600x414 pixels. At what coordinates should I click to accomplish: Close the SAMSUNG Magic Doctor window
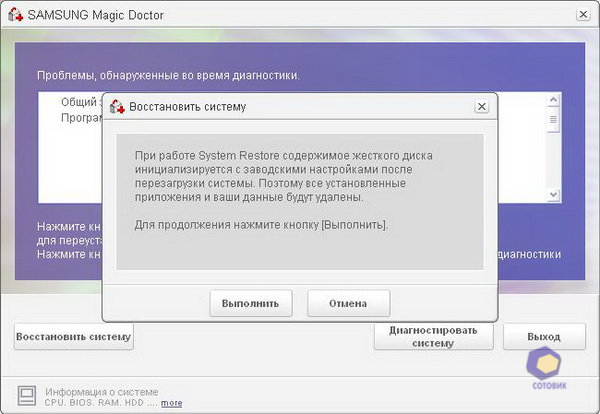[582, 15]
